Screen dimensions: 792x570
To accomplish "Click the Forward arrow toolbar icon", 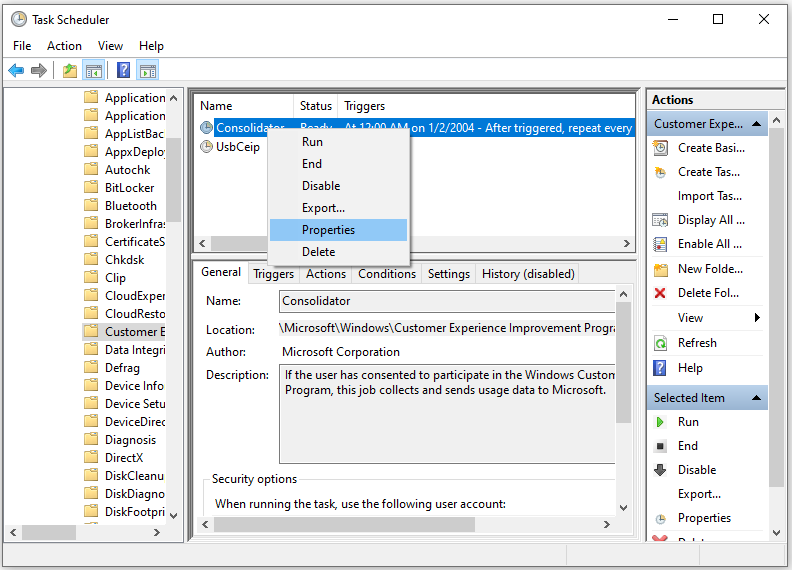I will click(x=39, y=70).
